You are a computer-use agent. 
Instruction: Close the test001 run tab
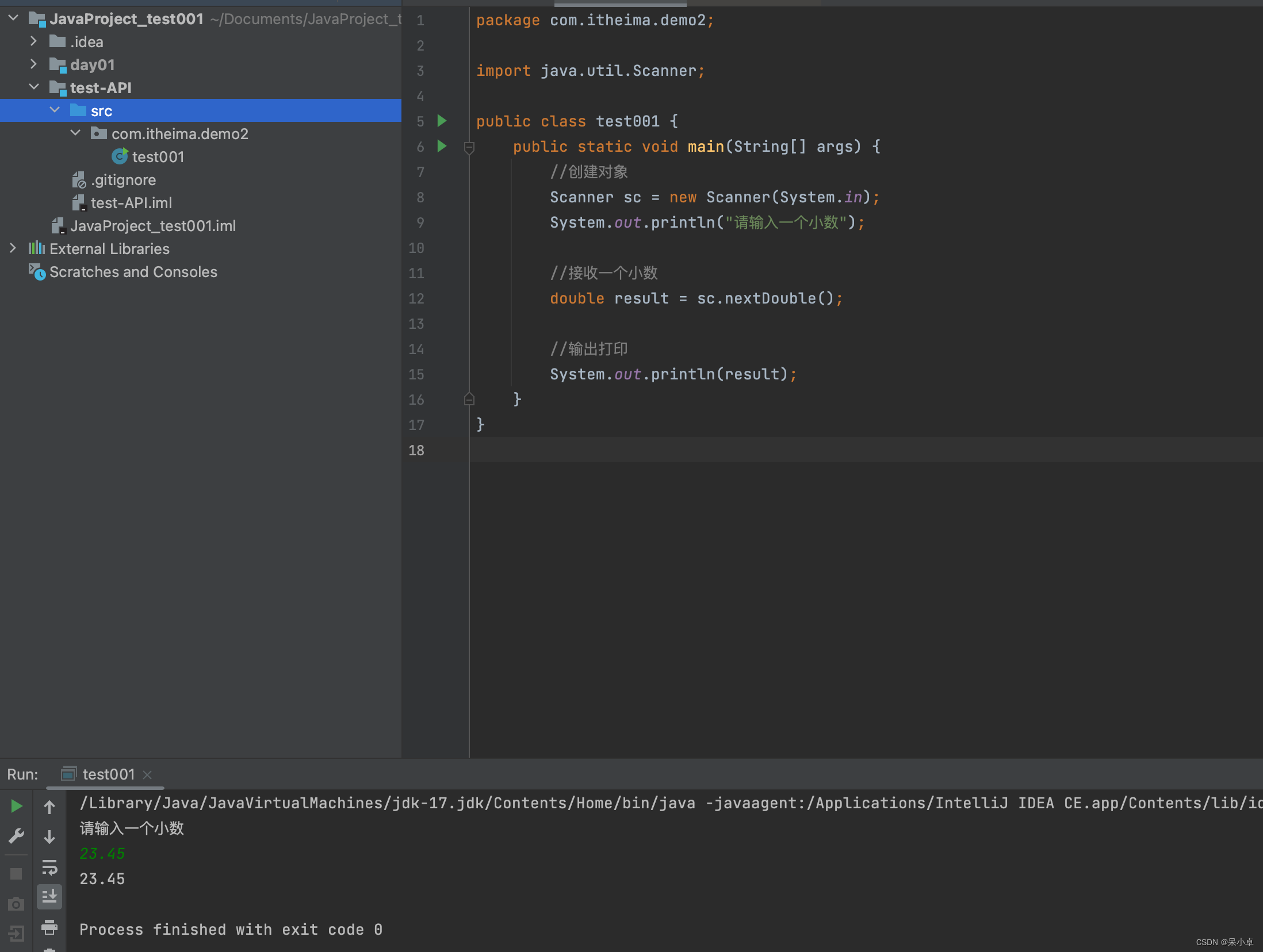[147, 775]
